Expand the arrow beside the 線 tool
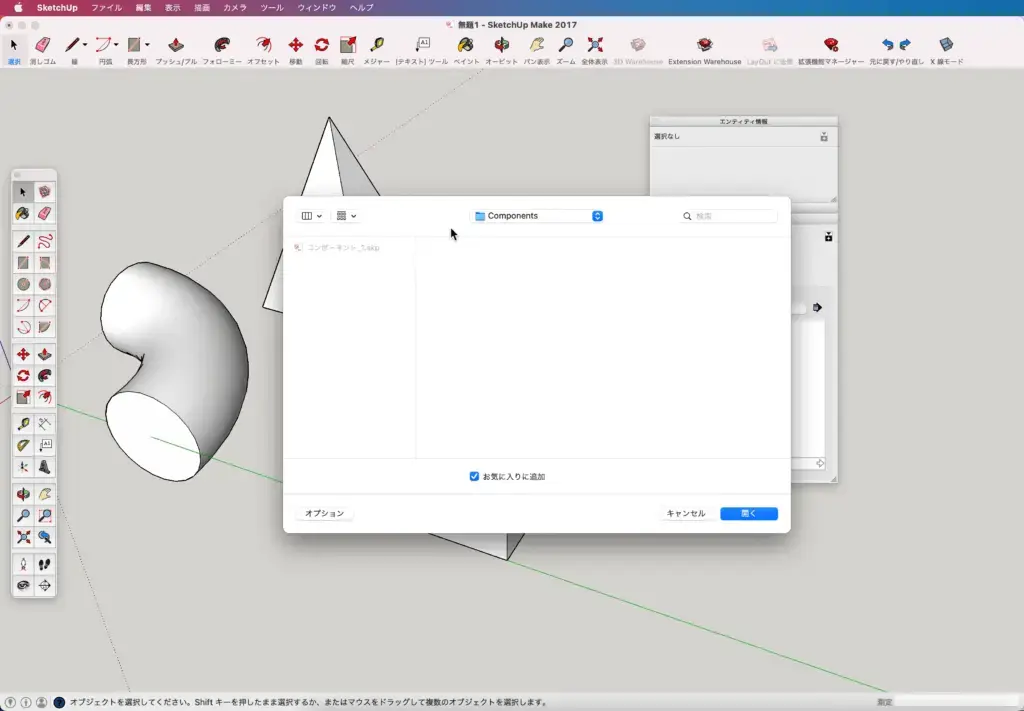 tap(85, 44)
